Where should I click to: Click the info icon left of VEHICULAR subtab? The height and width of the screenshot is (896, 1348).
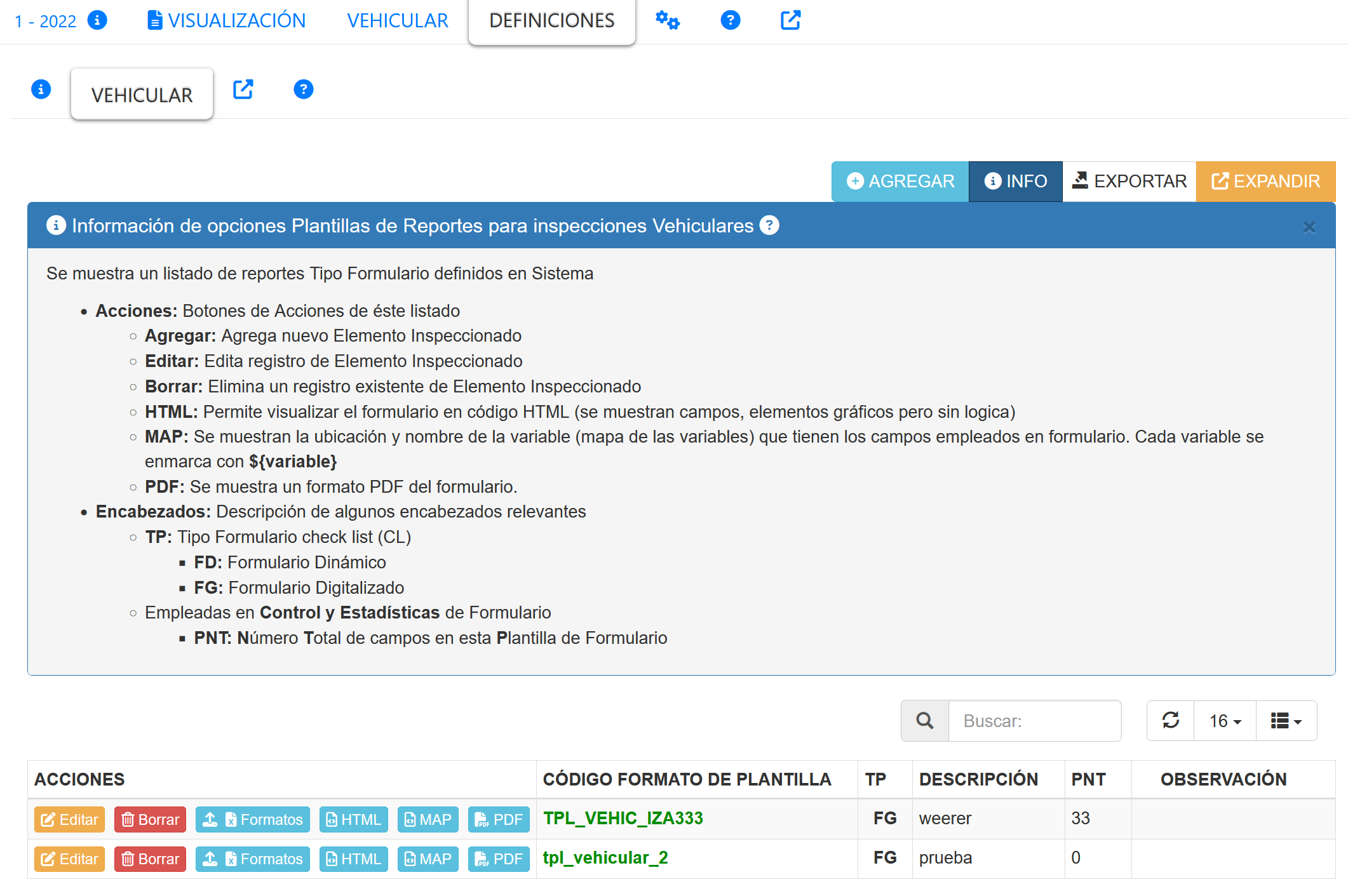(41, 90)
